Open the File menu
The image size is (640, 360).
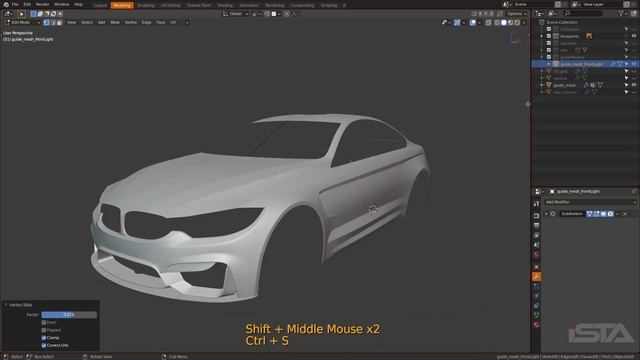pos(15,4)
